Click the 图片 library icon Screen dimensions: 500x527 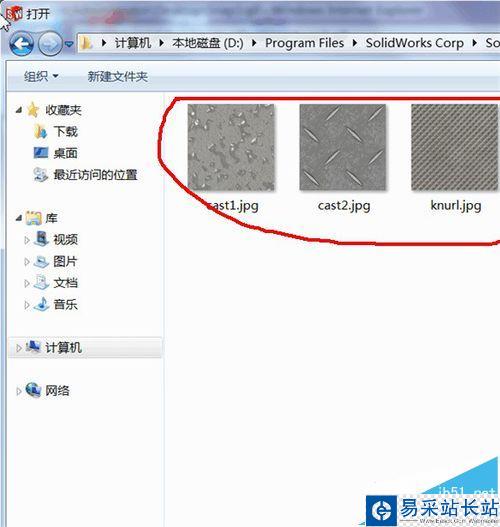pos(41,261)
